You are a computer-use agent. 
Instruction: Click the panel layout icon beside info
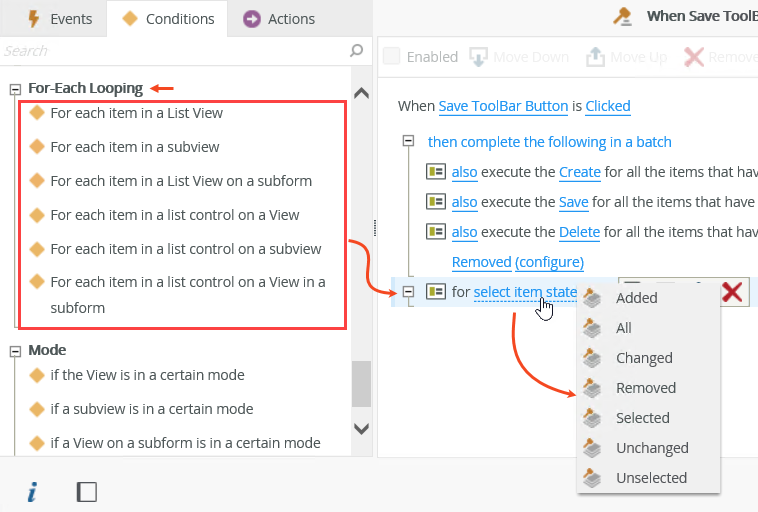click(x=87, y=491)
